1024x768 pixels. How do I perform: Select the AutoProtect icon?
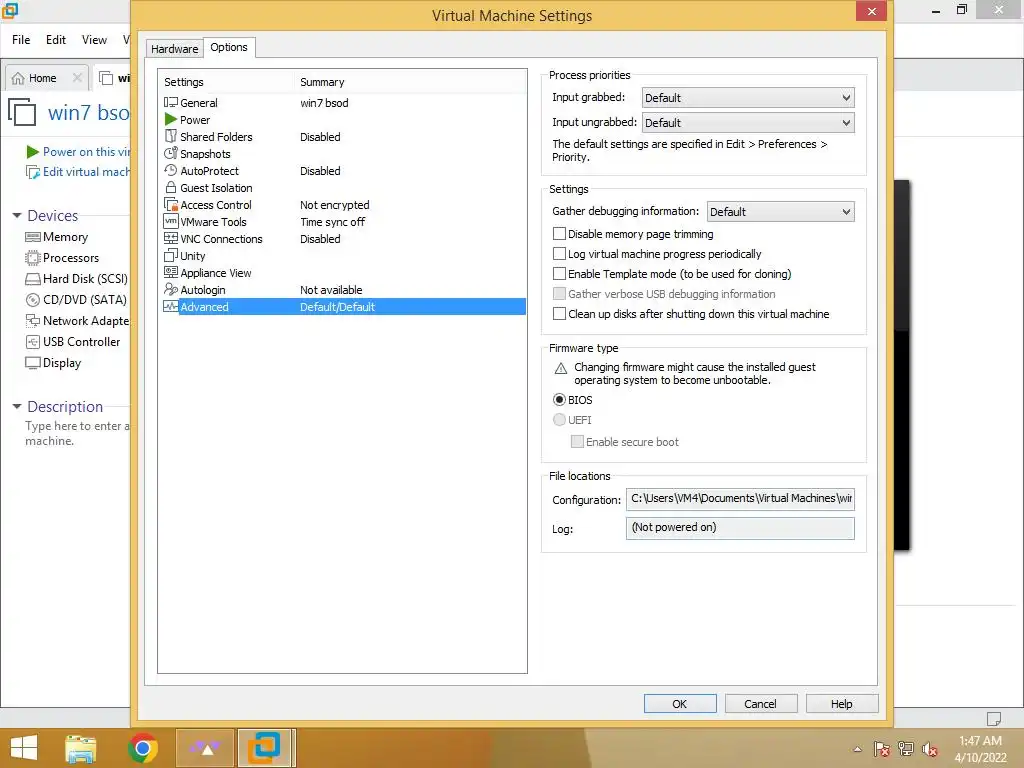(170, 170)
